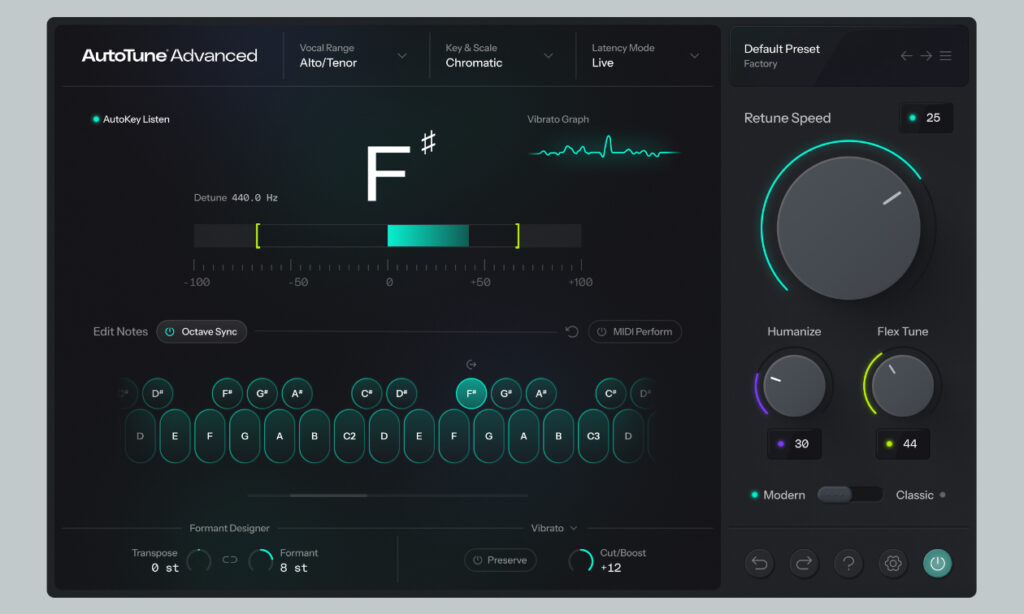This screenshot has width=1024, height=614.
Task: Flip the Modern/Classic mode switch
Action: [x=849, y=494]
